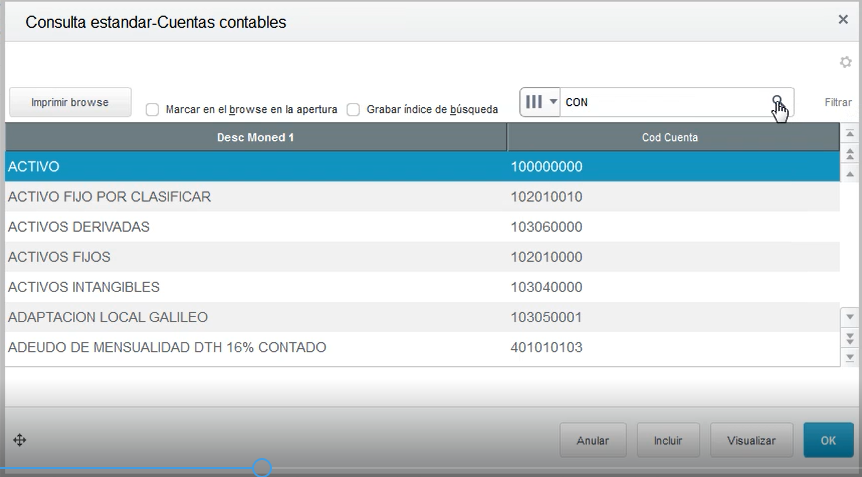Click account code 103040000
862x477 pixels.
tap(546, 287)
